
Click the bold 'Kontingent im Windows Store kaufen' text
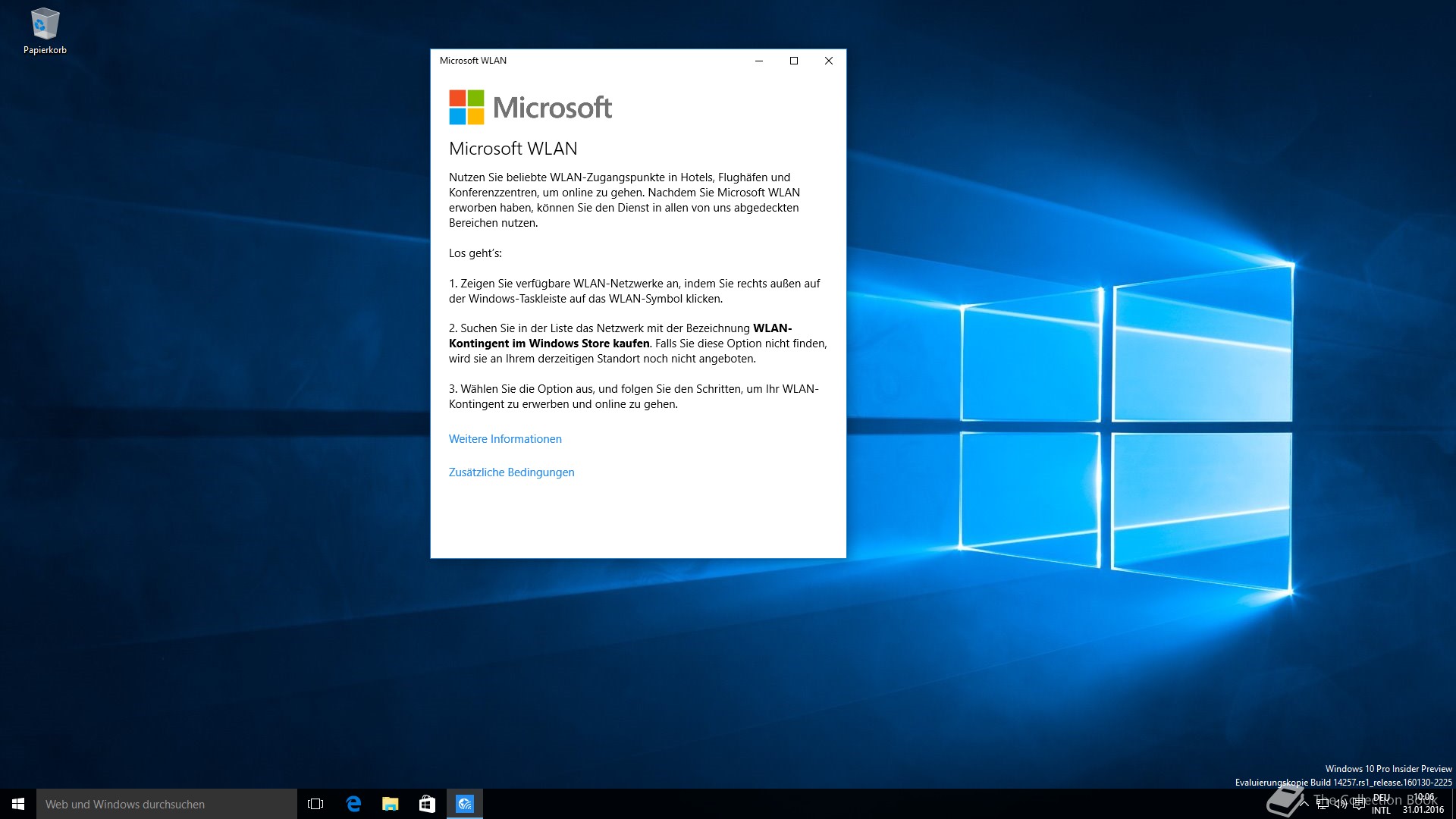[x=549, y=344]
